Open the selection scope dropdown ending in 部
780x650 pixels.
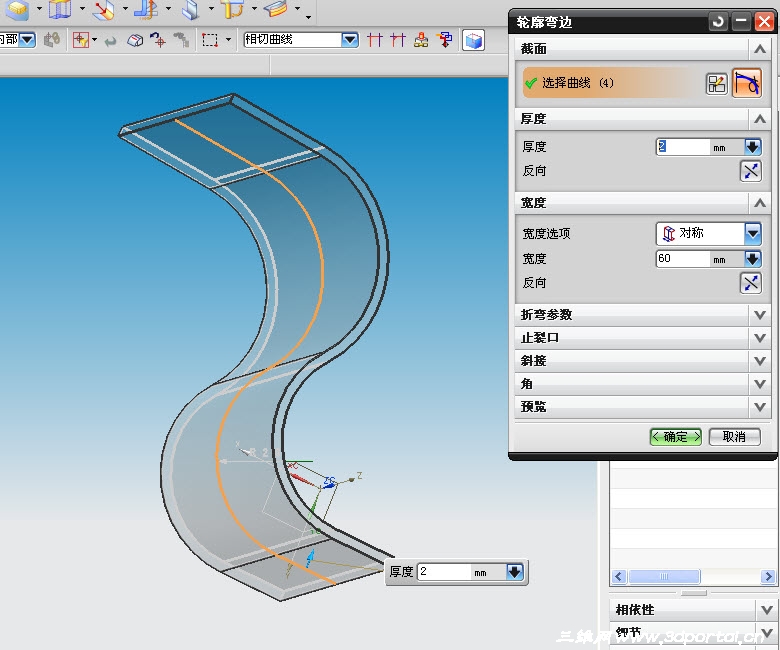[27, 39]
